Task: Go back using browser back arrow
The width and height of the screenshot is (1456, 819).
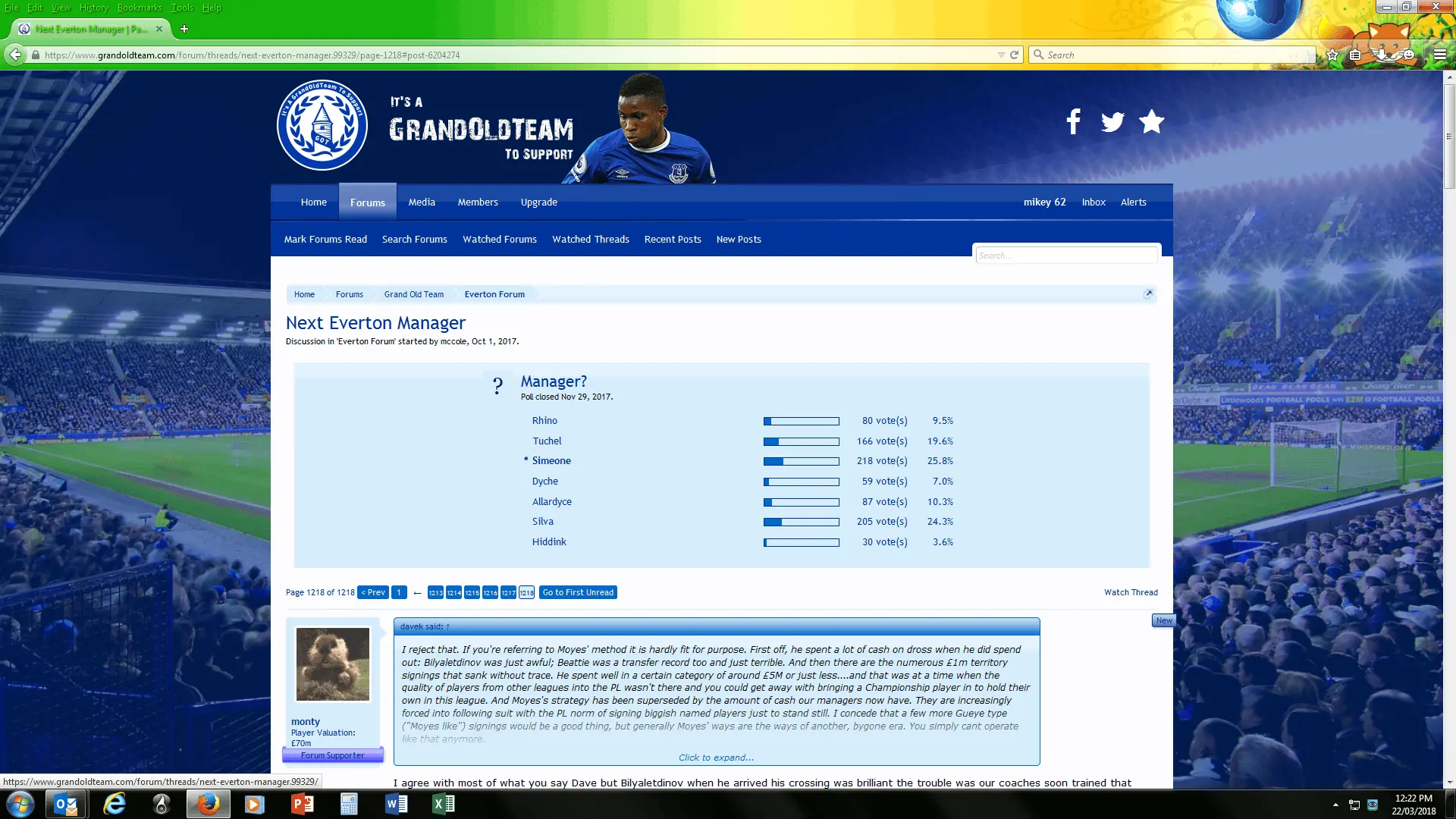Action: [x=15, y=55]
